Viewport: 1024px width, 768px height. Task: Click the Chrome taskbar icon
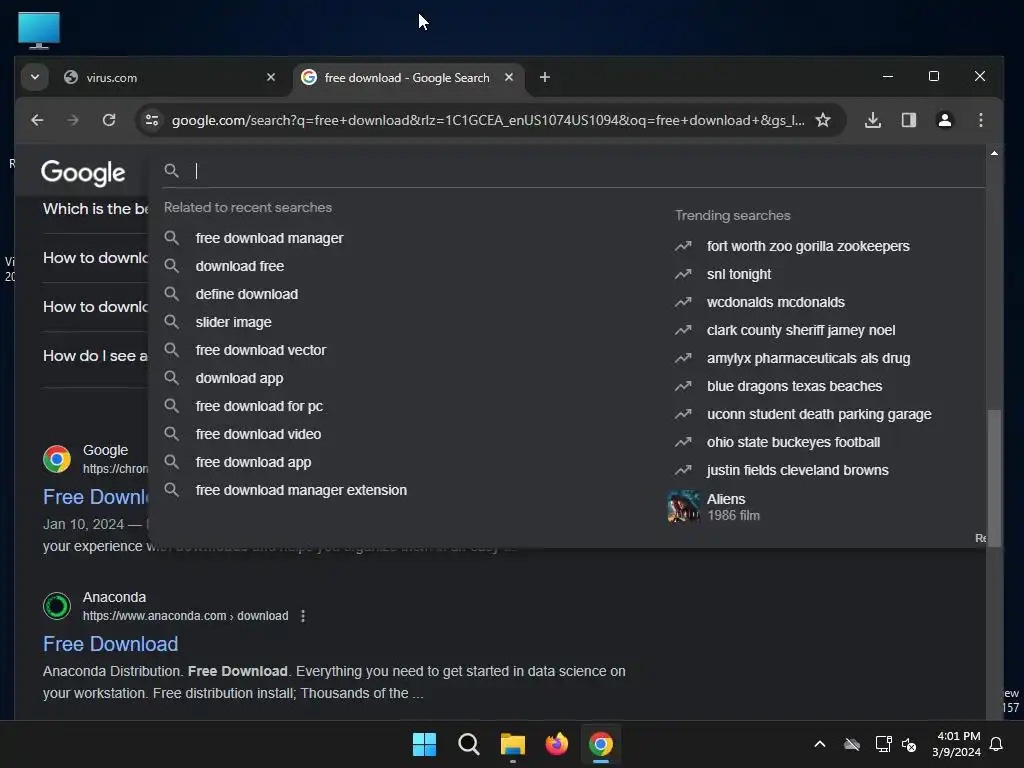coord(601,744)
